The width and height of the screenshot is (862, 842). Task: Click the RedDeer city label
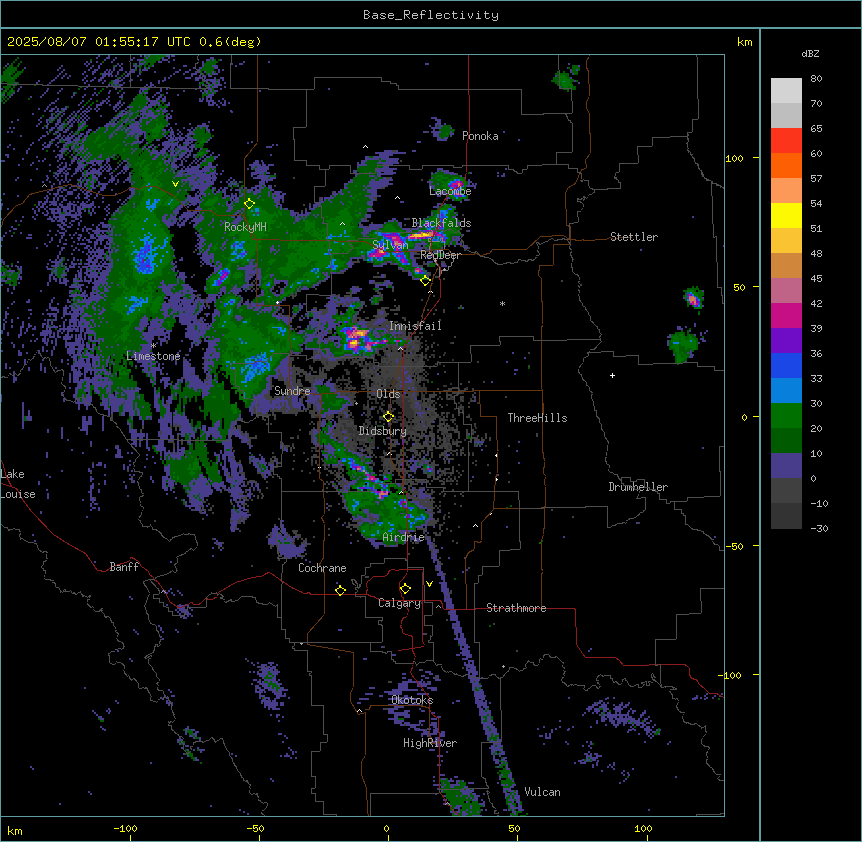[x=440, y=255]
